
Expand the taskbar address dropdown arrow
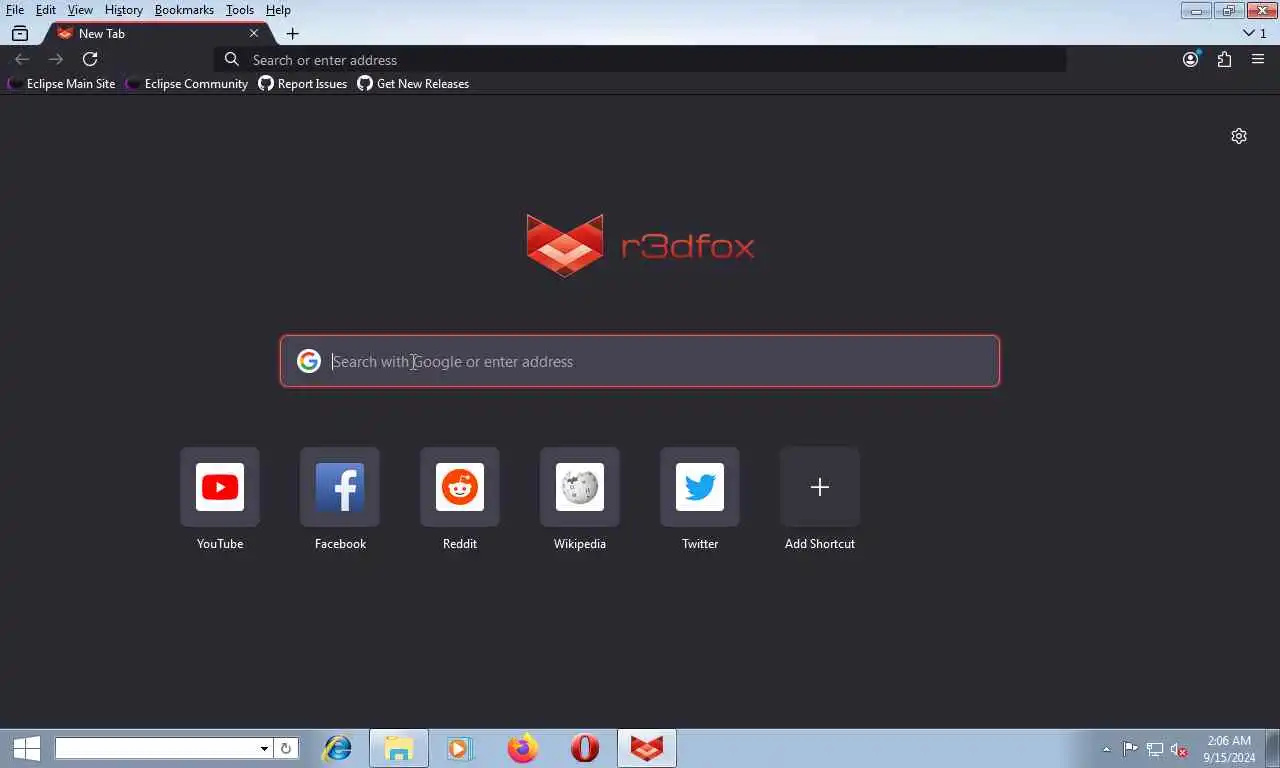coord(264,748)
